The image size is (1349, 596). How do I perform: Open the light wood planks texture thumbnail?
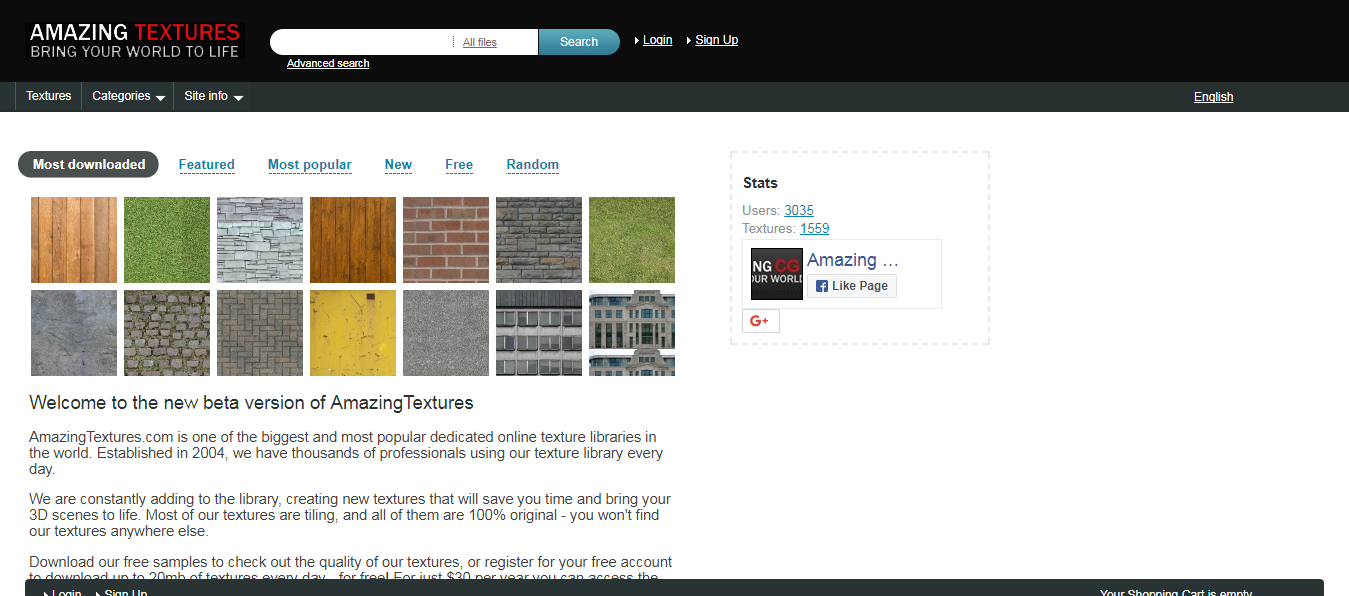(74, 240)
